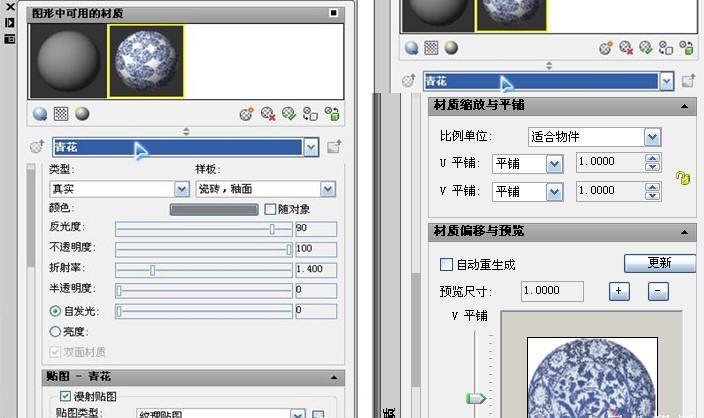Screen dimensions: 704x418
Task: Click the plus button beside 预览尺寸
Action: pos(619,291)
